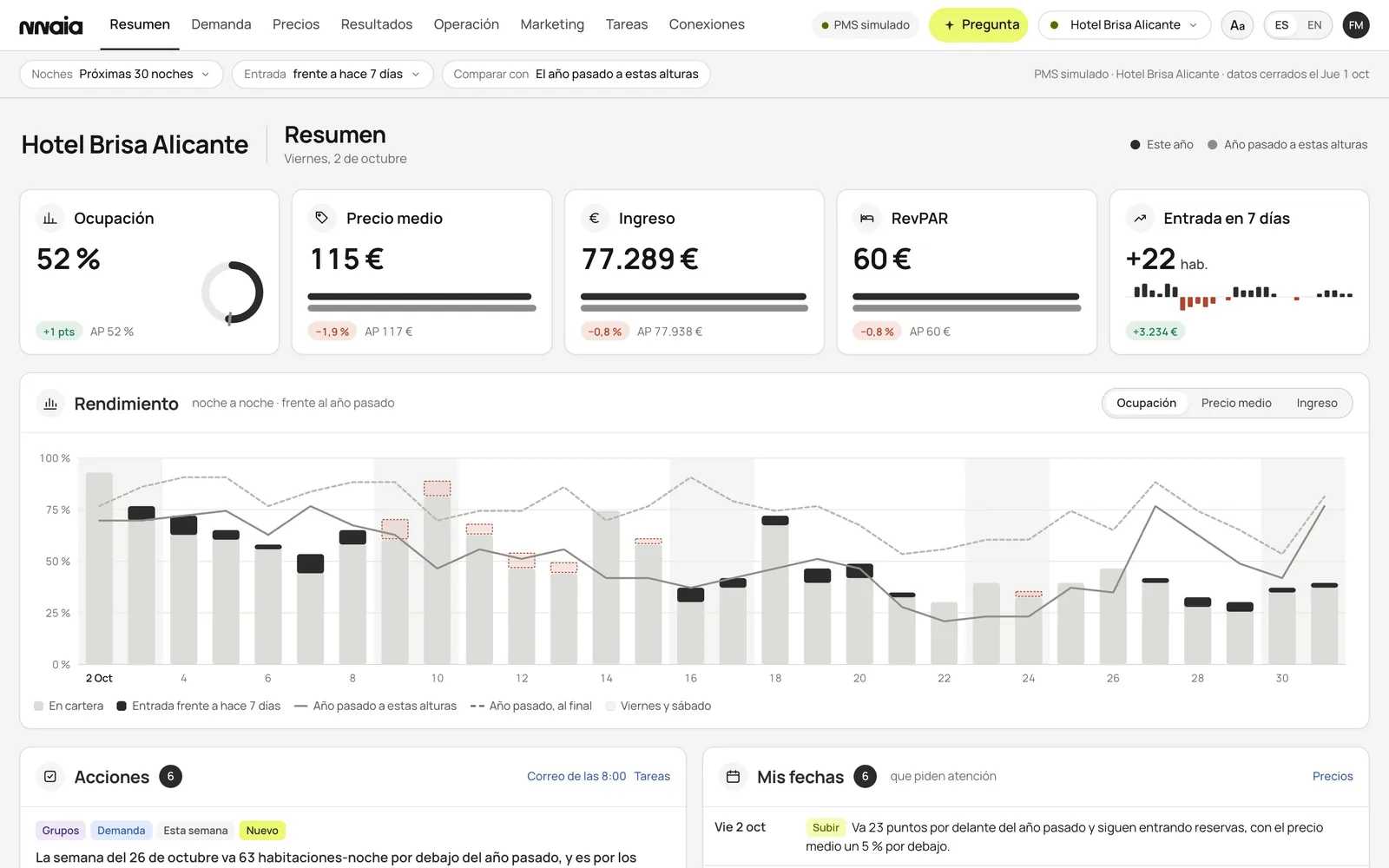
Task: Click the nnaia logo
Action: 51,25
